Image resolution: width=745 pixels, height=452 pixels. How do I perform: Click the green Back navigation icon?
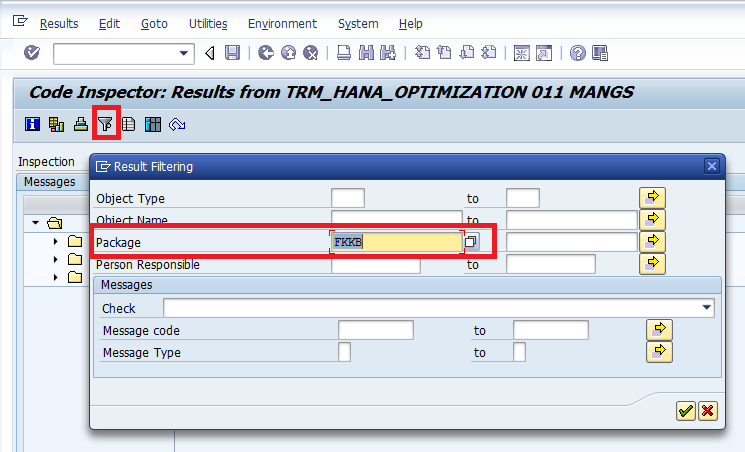pyautogui.click(x=266, y=53)
